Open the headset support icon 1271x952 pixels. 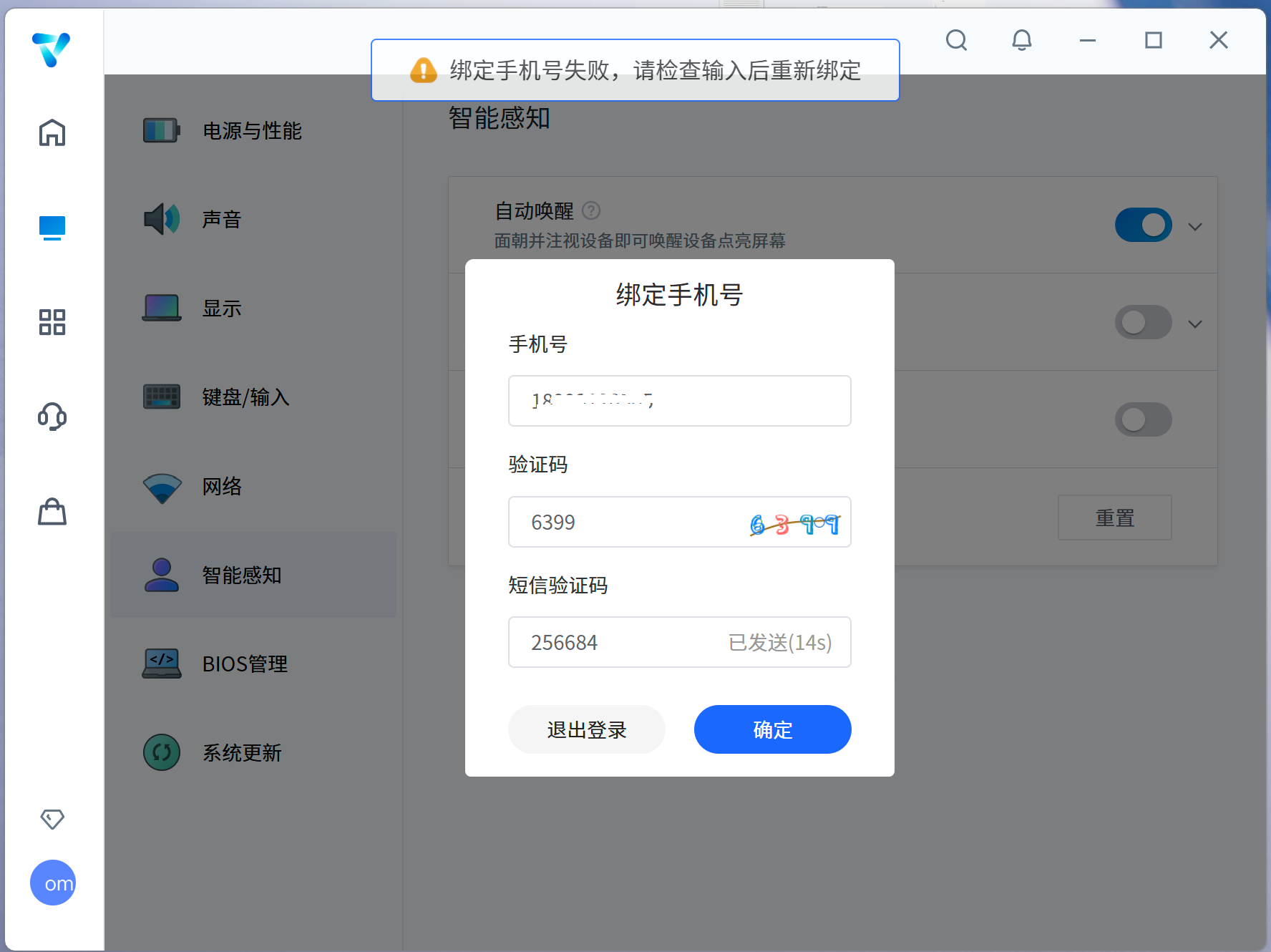coord(52,417)
